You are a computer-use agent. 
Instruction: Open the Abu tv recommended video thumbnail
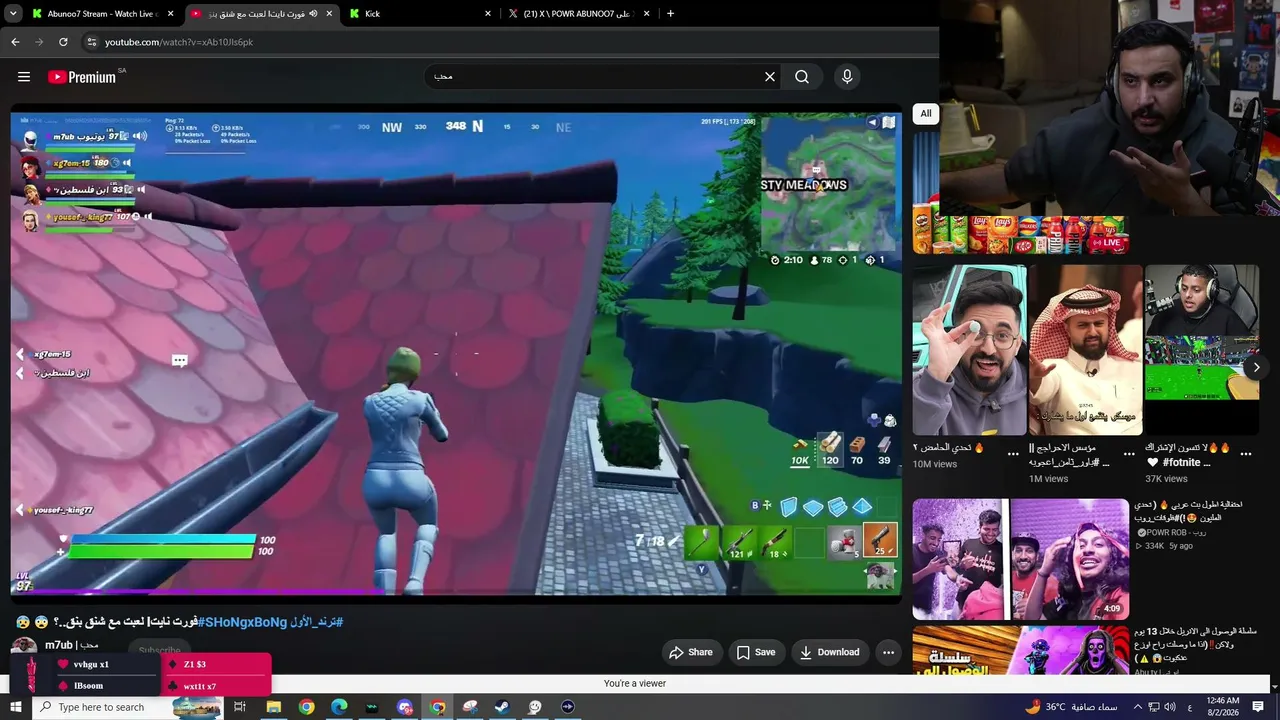click(x=1021, y=650)
